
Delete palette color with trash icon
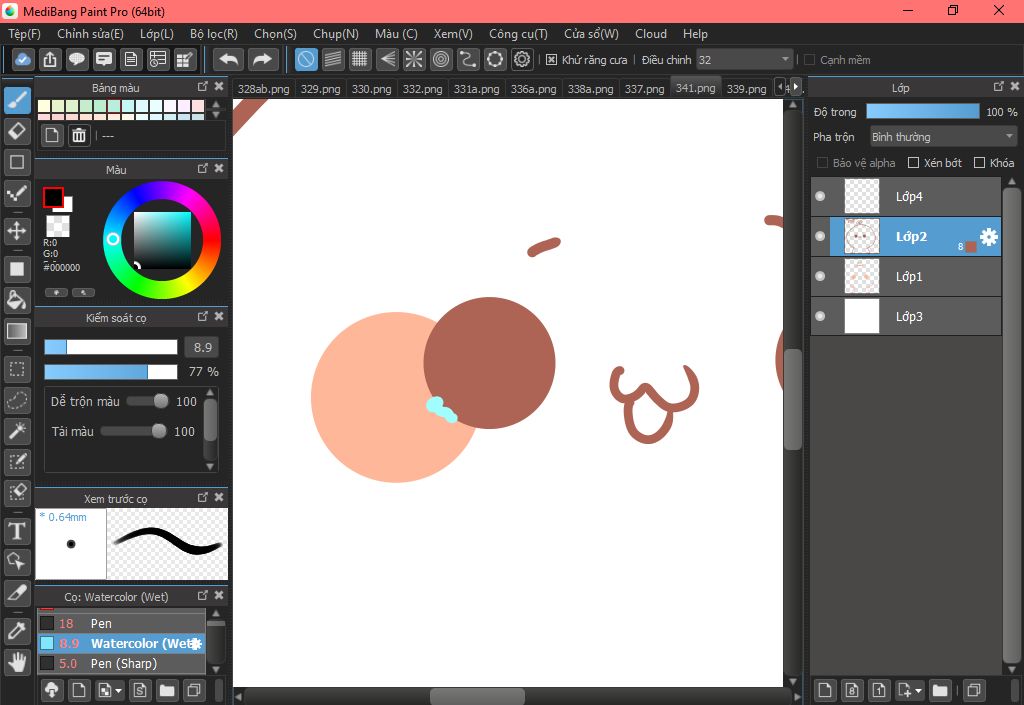[x=79, y=135]
